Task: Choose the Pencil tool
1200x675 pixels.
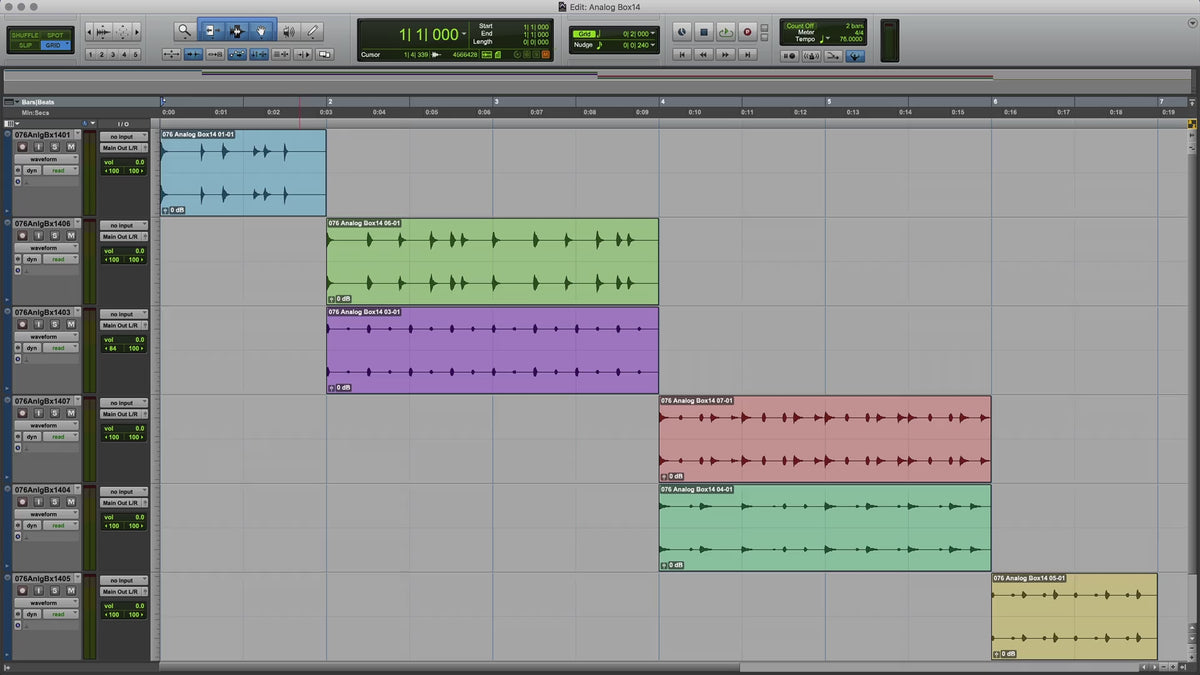Action: (x=313, y=32)
